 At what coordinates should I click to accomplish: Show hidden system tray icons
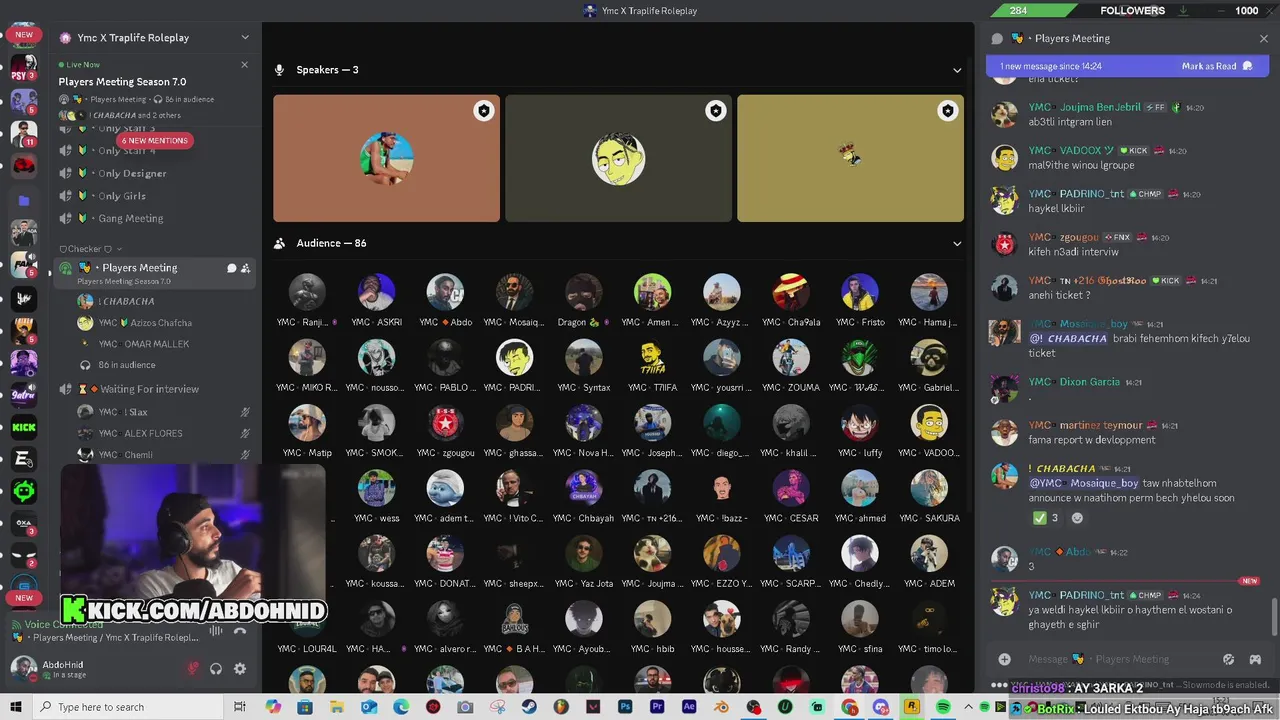click(968, 707)
